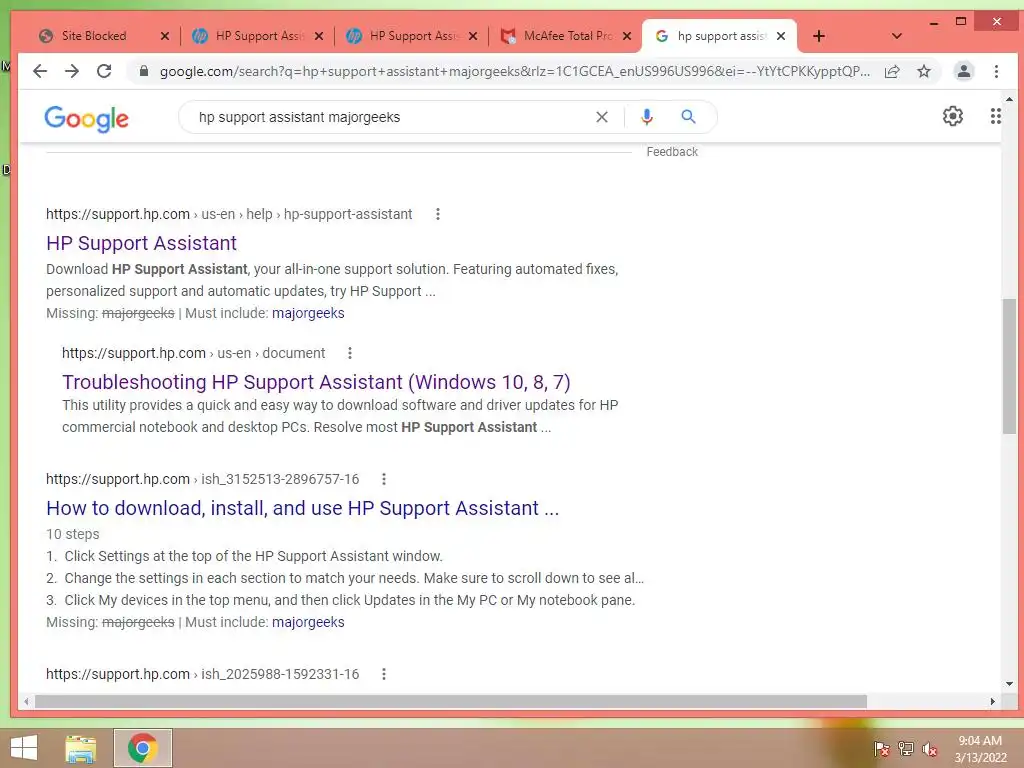Close the McAfee Total Protection tab
The image size is (1024, 768).
tap(627, 36)
